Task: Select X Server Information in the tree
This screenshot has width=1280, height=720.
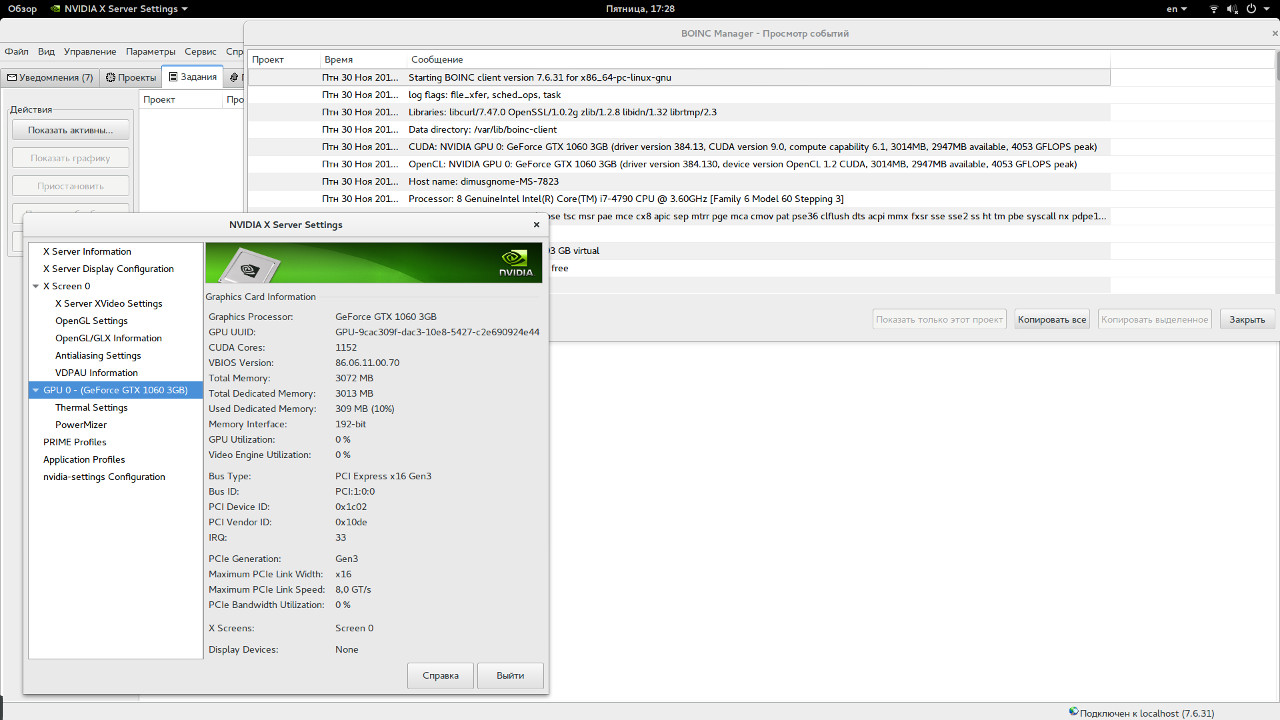Action: [87, 252]
